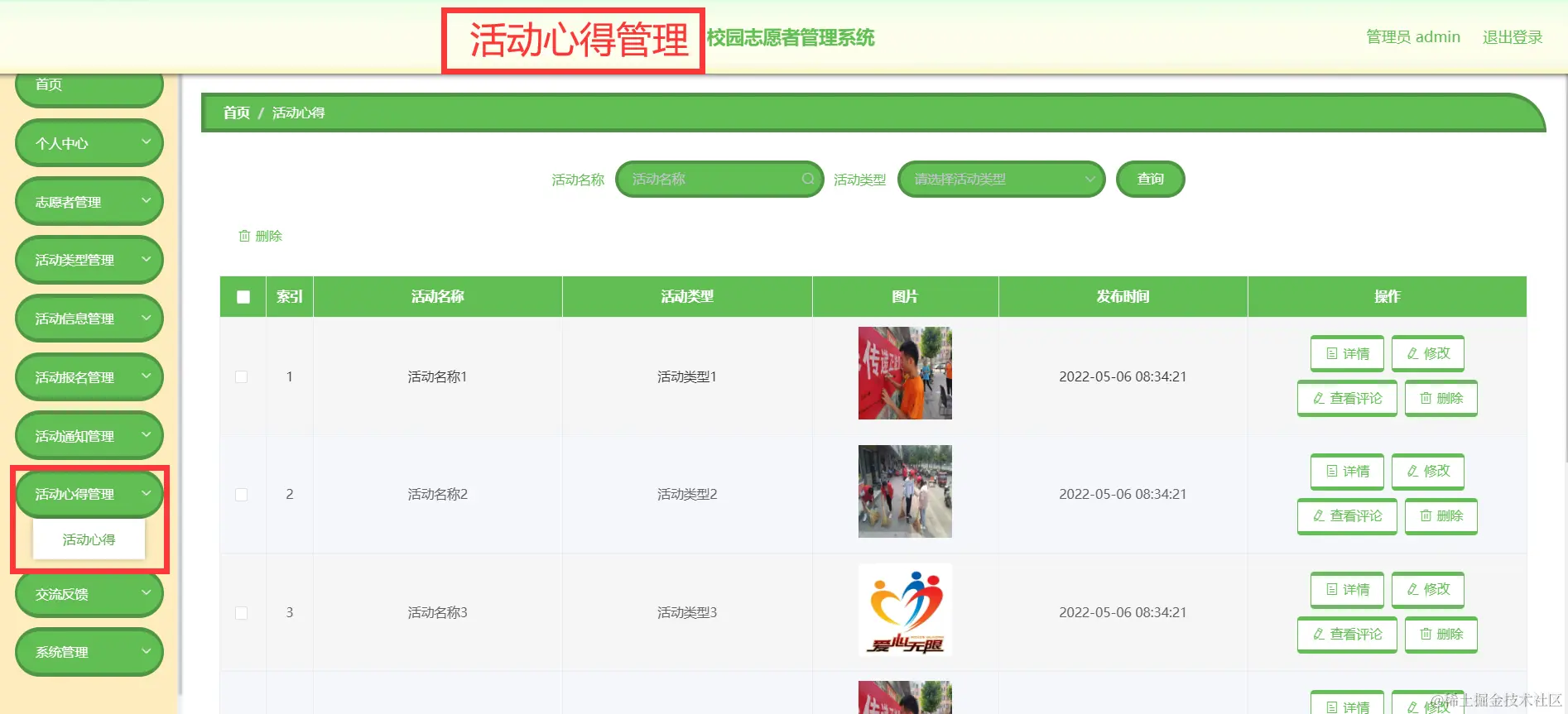The width and height of the screenshot is (1568, 714).
Task: Delete row 活动名称3 with 删除 button
Action: 1441,635
